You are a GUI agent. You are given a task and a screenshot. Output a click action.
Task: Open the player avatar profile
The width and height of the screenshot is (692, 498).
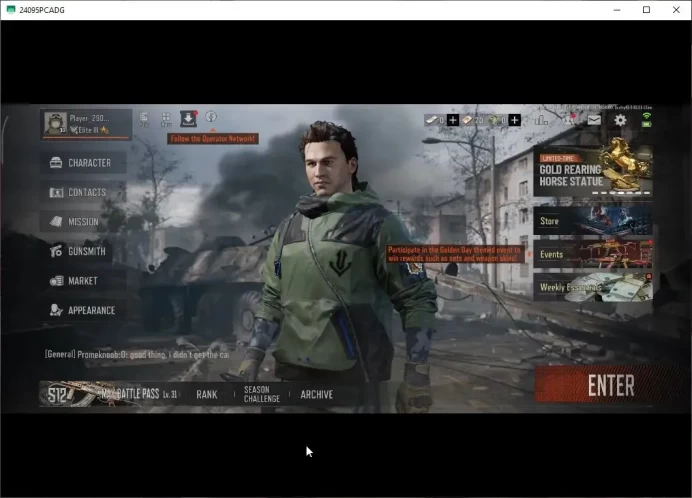tap(56, 123)
